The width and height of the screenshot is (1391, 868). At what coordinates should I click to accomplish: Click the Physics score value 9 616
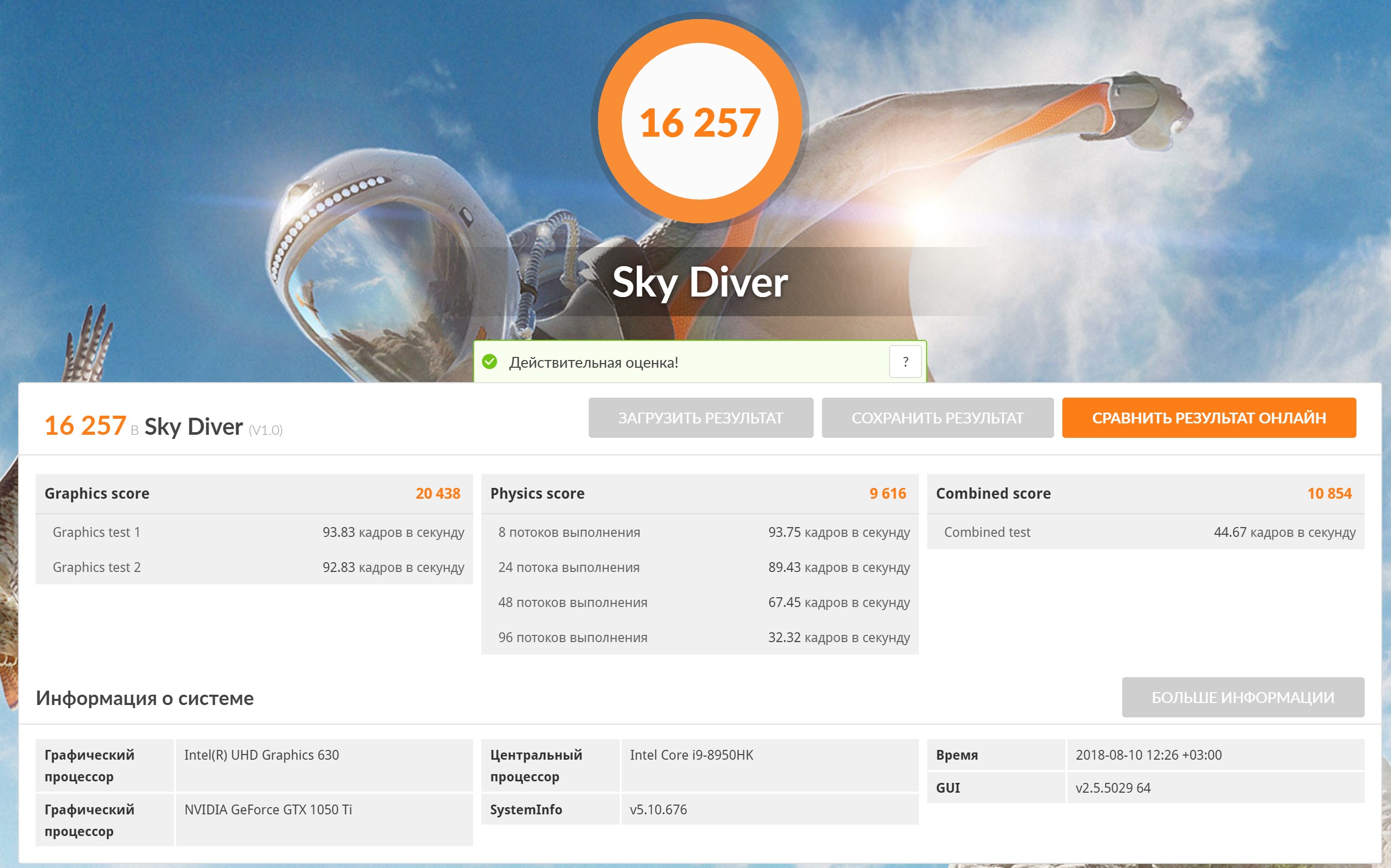[888, 494]
